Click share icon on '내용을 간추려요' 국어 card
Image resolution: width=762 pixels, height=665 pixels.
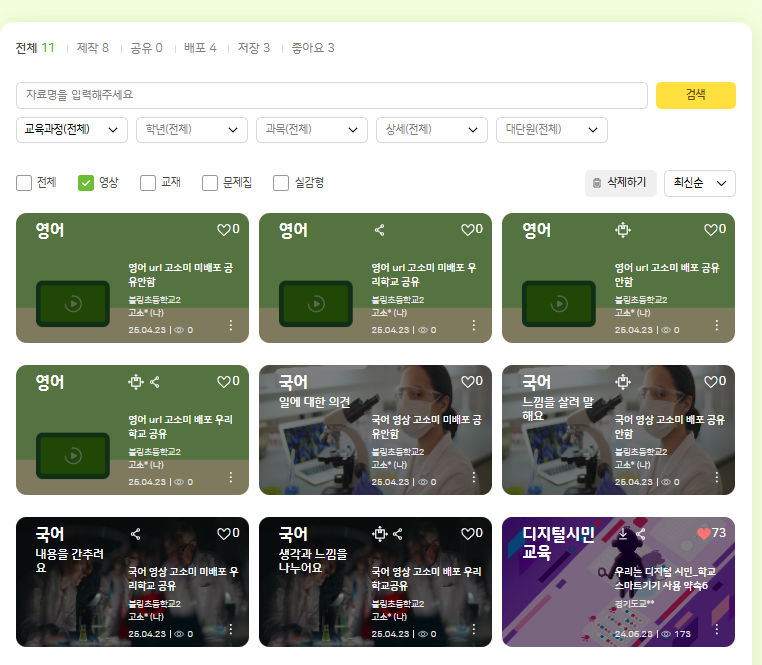(136, 534)
